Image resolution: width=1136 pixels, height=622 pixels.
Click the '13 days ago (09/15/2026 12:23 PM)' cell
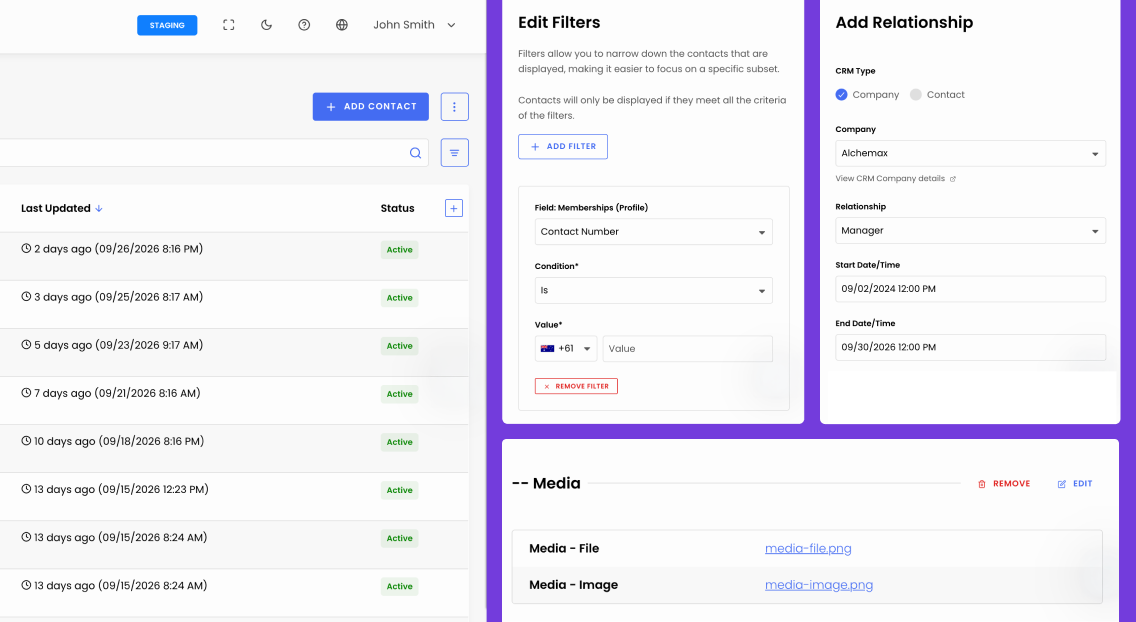[x=115, y=489]
